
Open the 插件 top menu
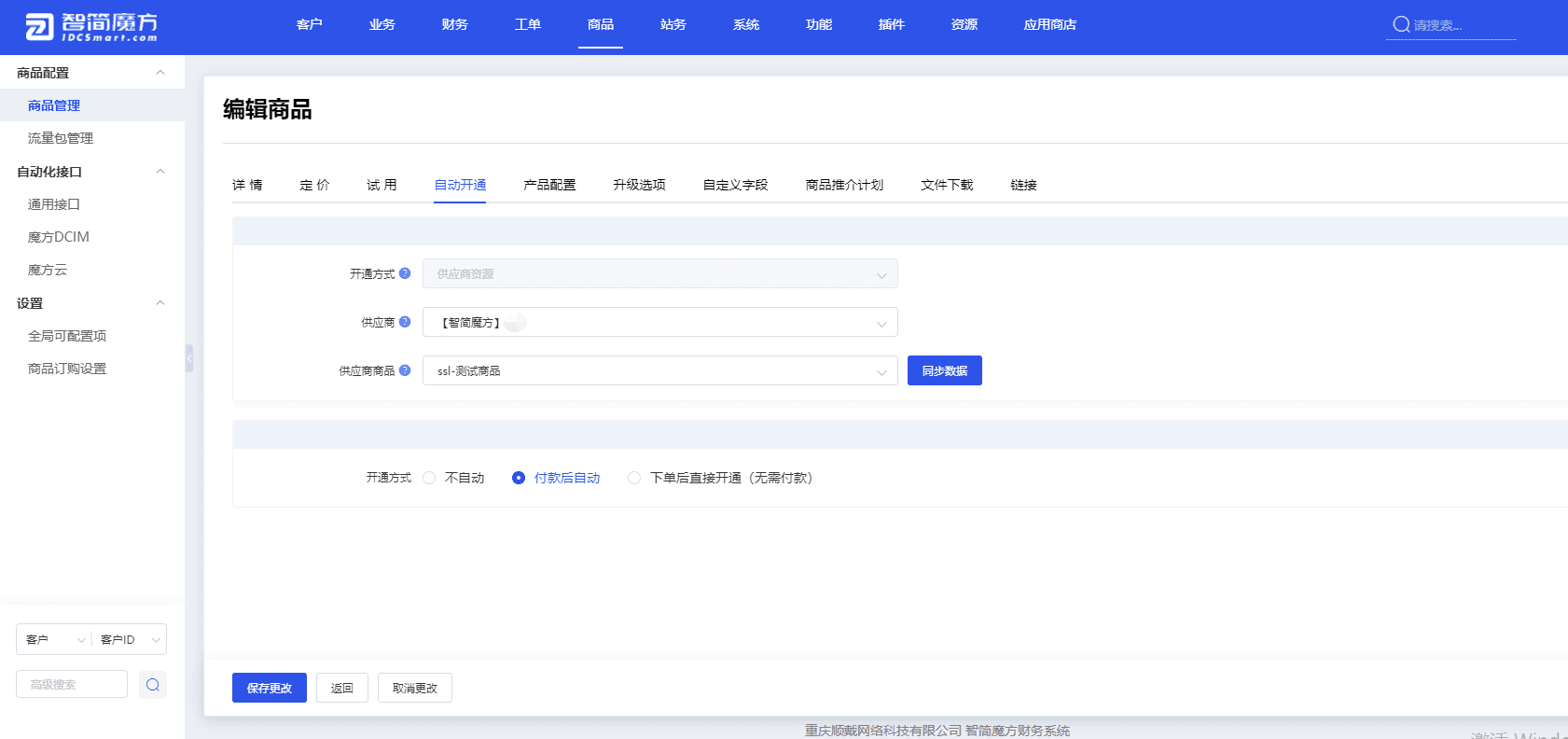[892, 25]
